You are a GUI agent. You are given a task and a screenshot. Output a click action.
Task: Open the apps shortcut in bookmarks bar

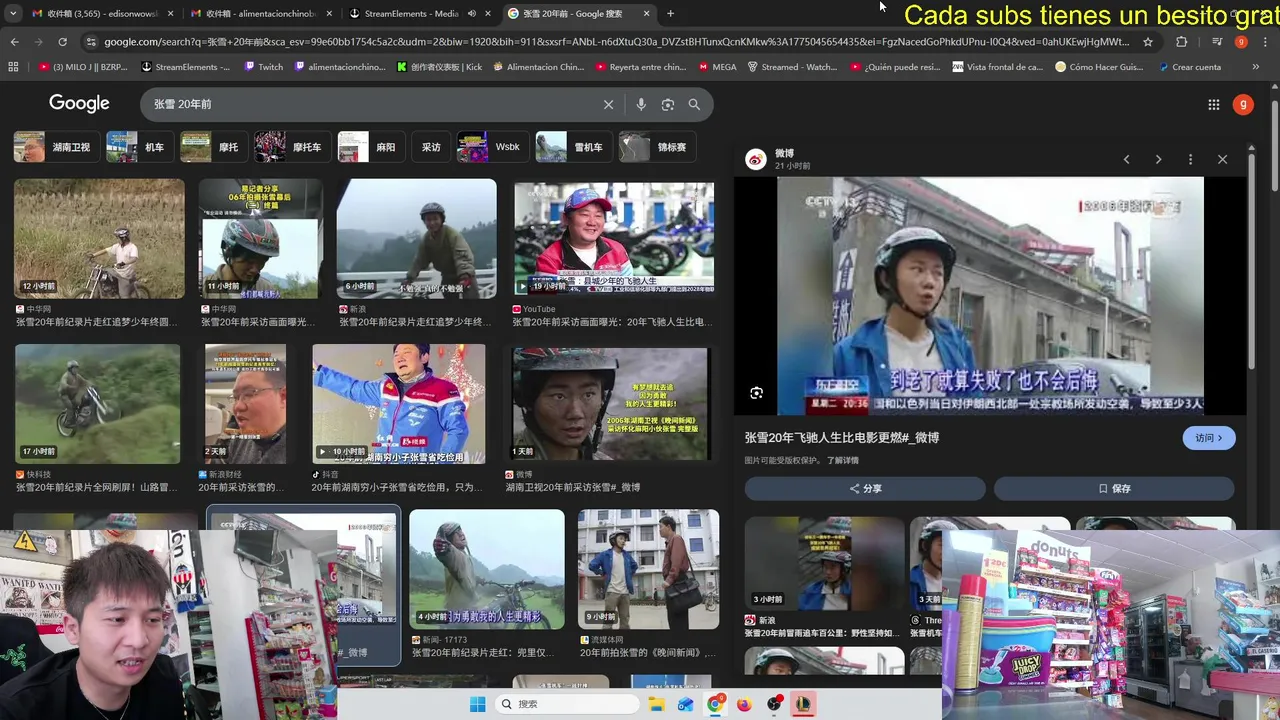point(13,67)
